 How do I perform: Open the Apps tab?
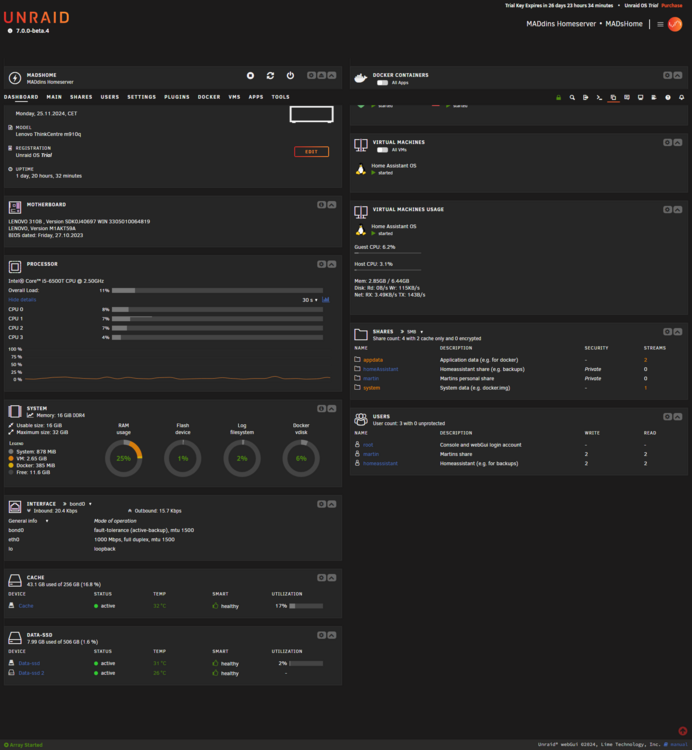(x=256, y=97)
